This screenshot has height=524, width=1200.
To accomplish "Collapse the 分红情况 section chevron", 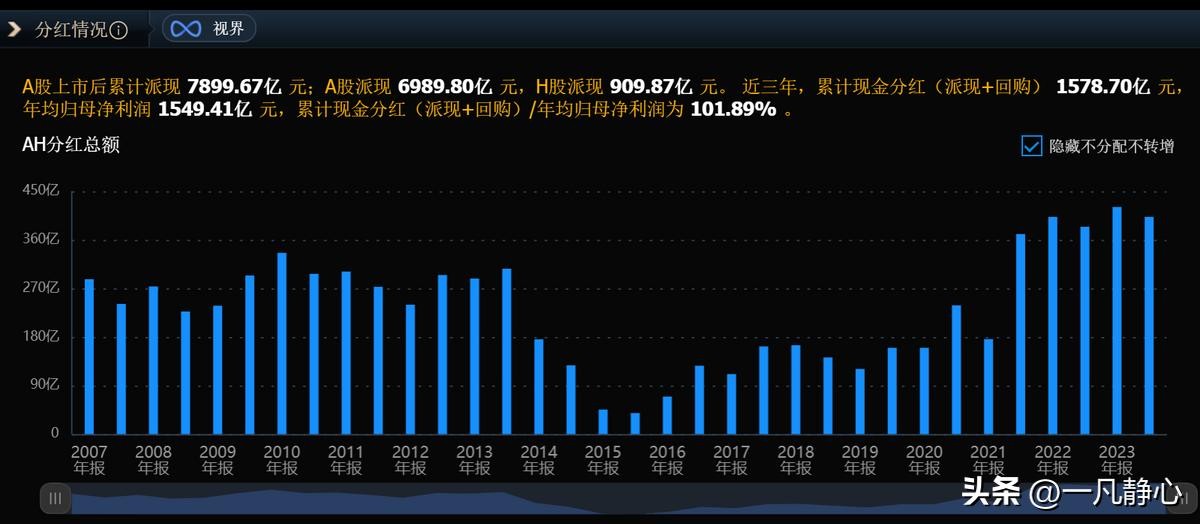I will 14,29.
